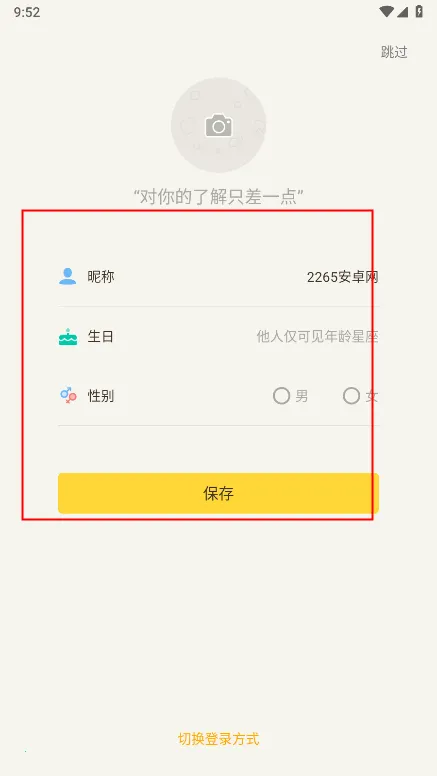Click the 性别 label

(x=101, y=396)
